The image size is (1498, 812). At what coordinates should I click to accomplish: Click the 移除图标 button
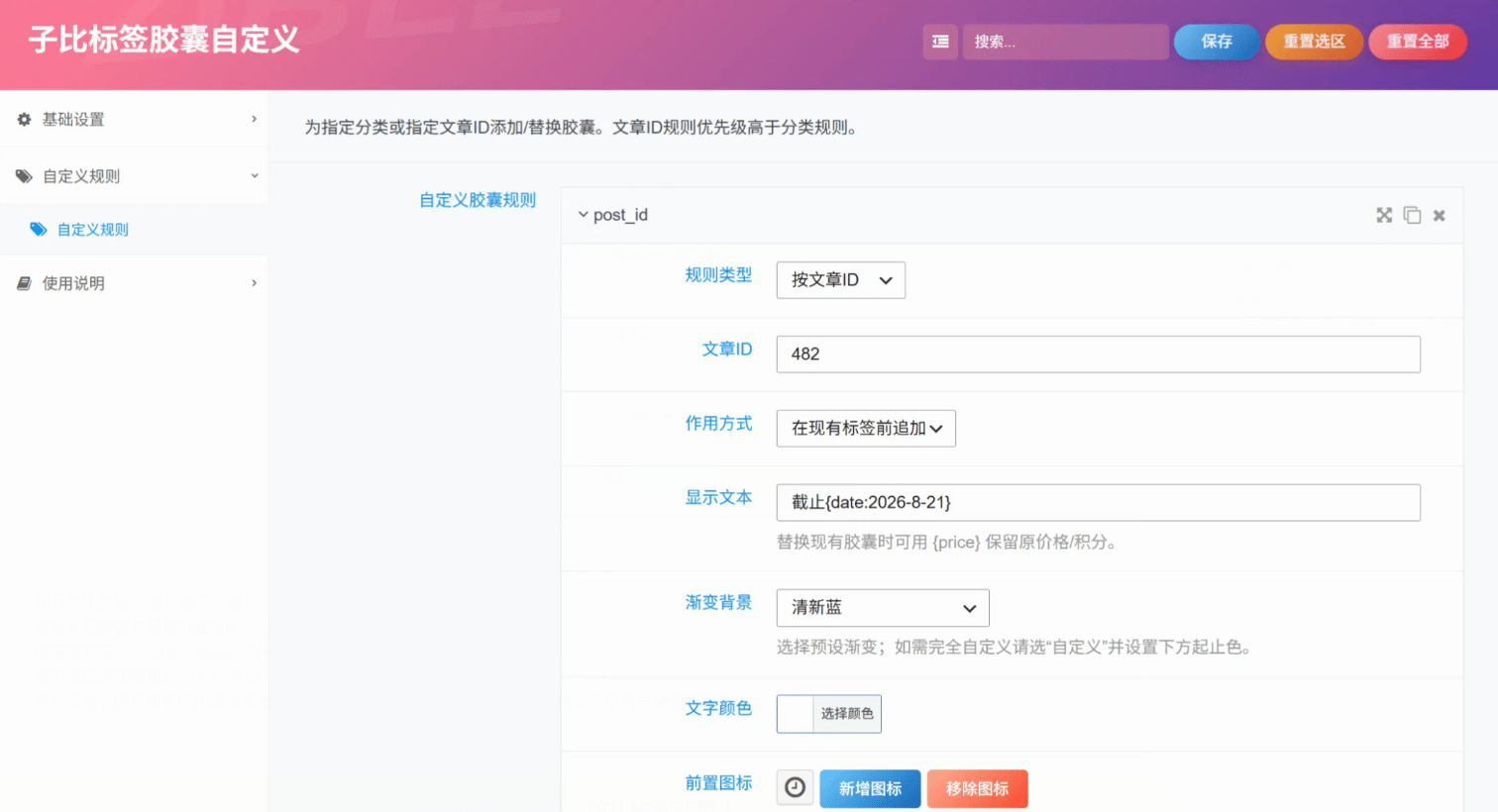coord(977,789)
